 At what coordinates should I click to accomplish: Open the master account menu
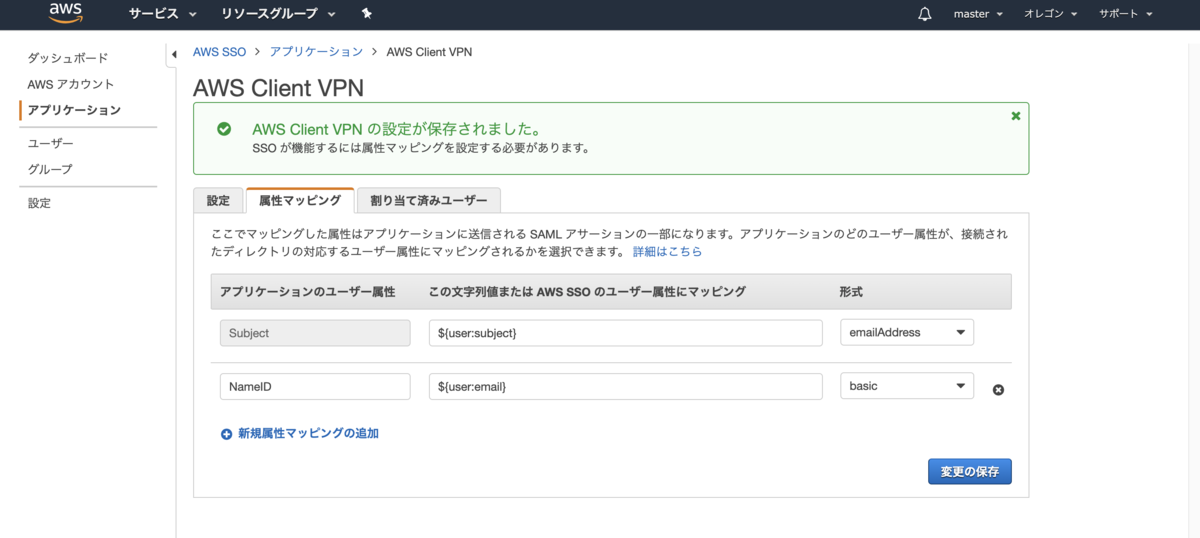[978, 14]
